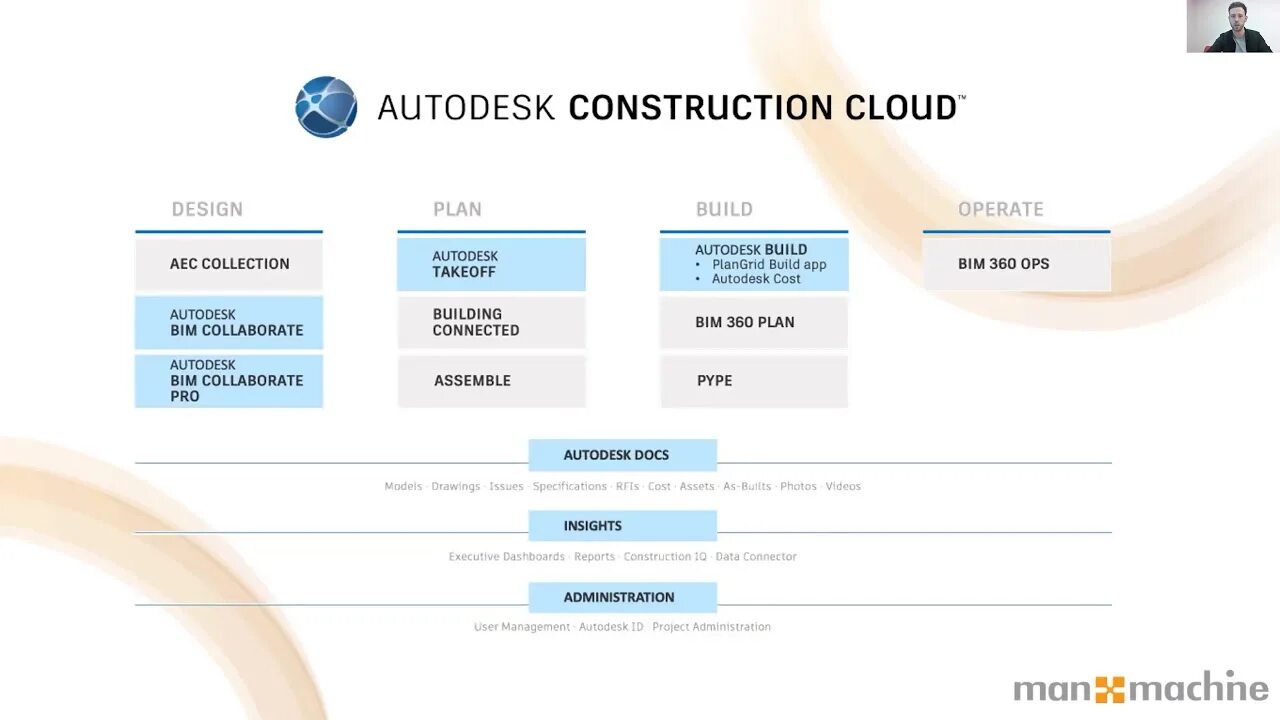Viewport: 1280px width, 720px height.
Task: Select the BIM Collaborate Pro box
Action: click(229, 381)
